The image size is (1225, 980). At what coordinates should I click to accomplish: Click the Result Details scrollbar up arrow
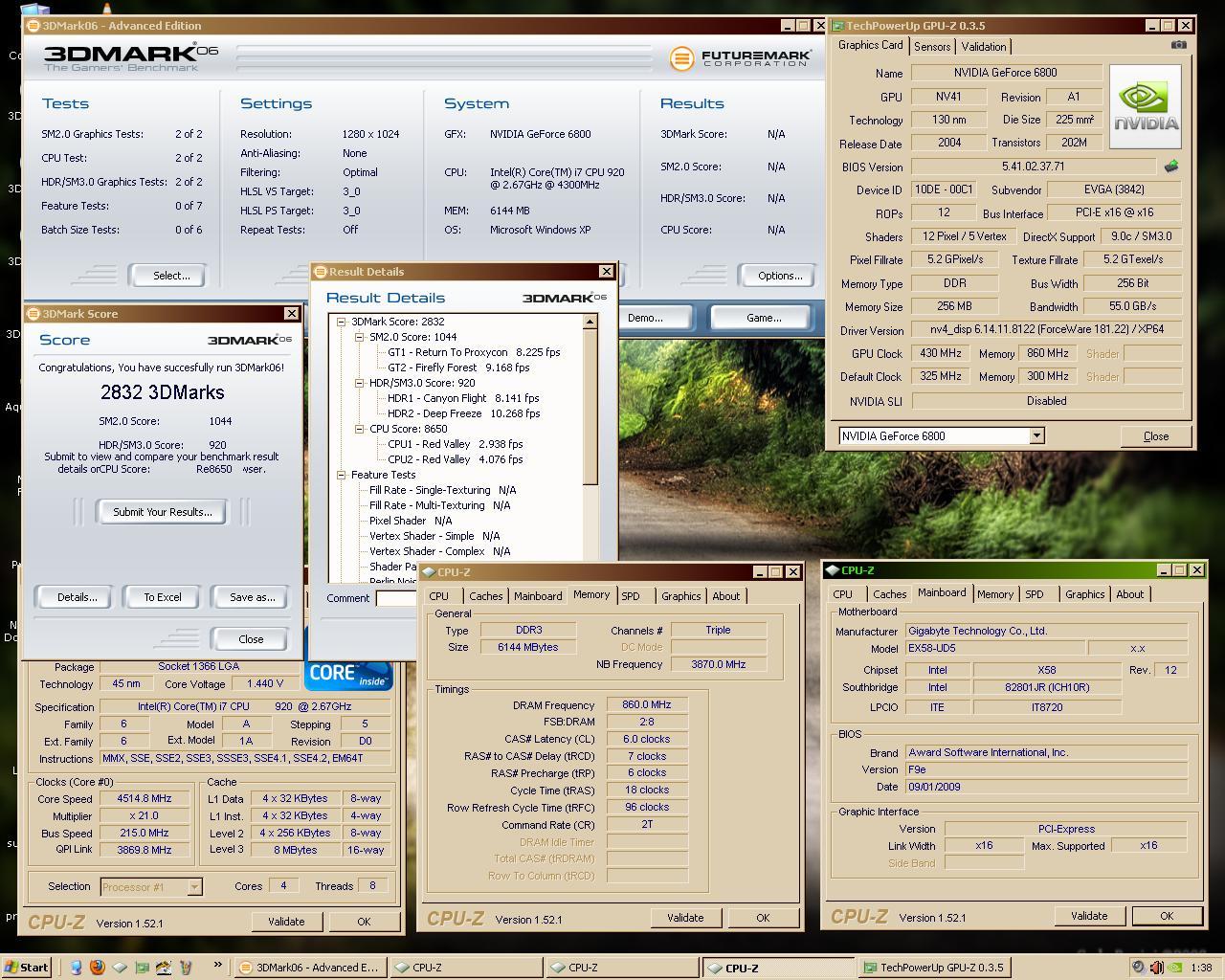[590, 322]
